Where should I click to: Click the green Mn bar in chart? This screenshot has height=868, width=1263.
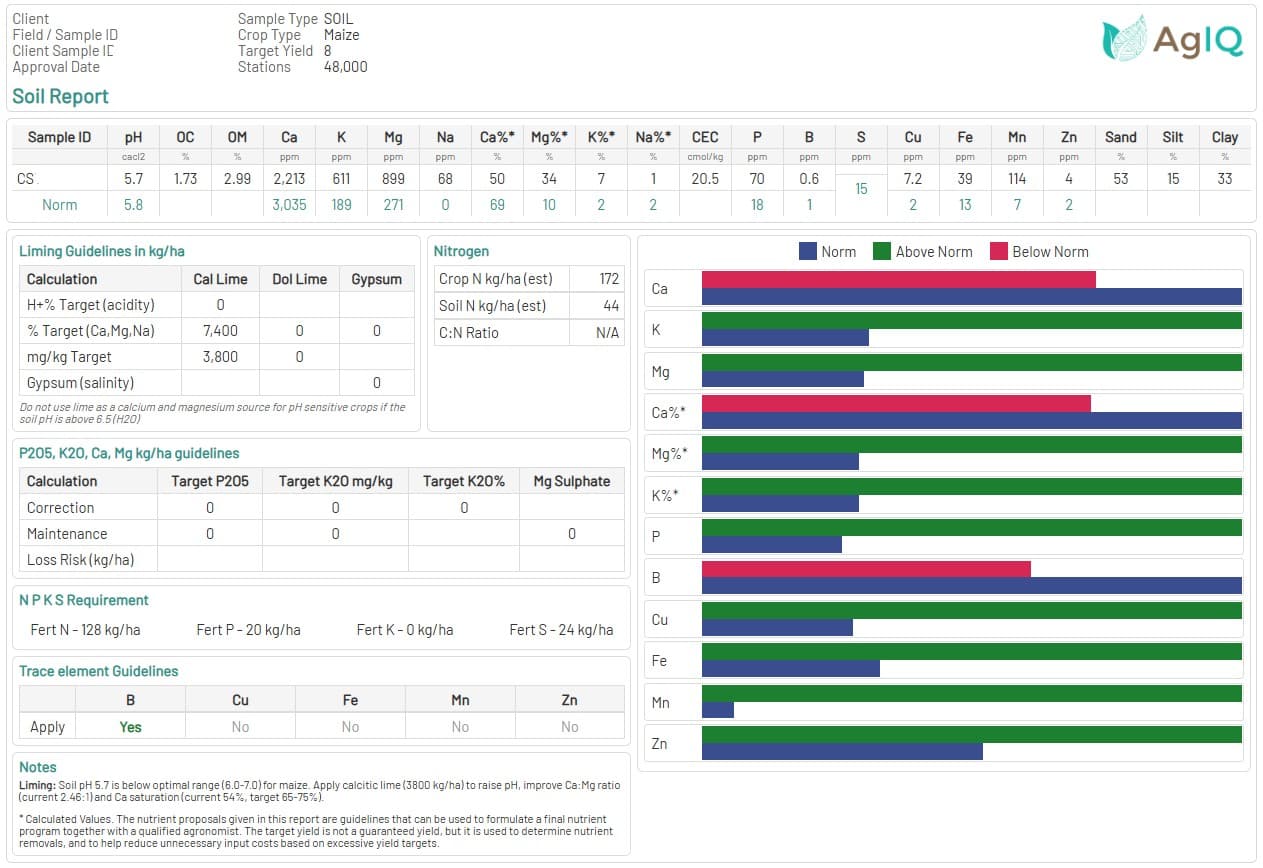point(972,694)
